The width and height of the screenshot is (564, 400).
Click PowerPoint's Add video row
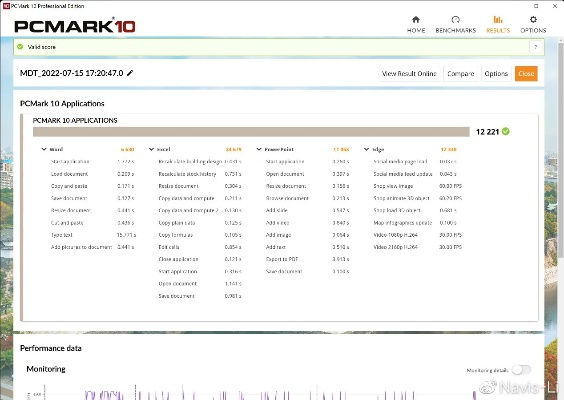tap(307, 223)
